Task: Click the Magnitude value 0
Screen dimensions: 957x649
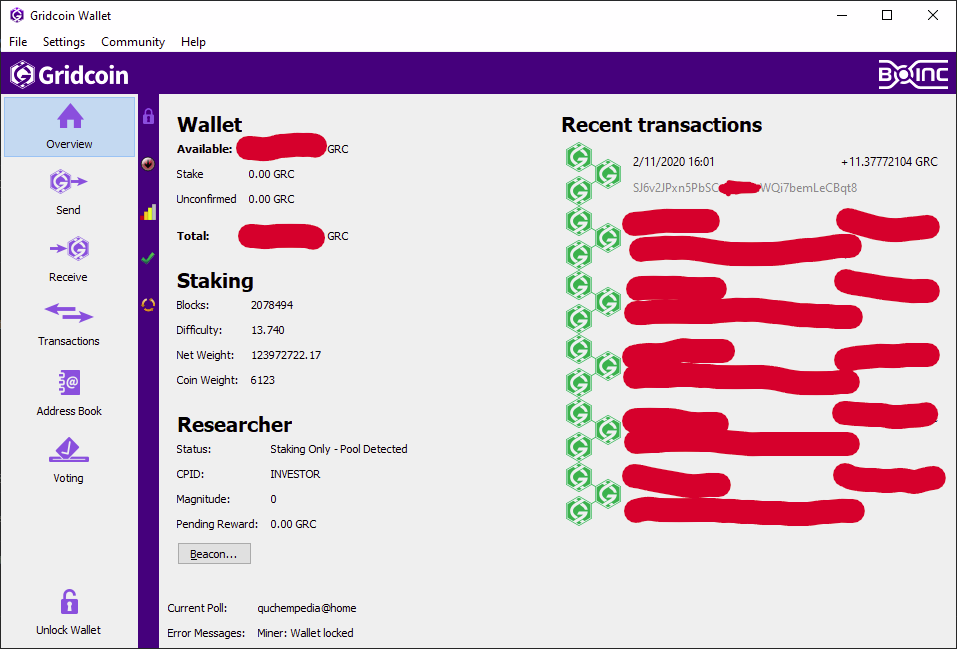Action: pyautogui.click(x=273, y=499)
